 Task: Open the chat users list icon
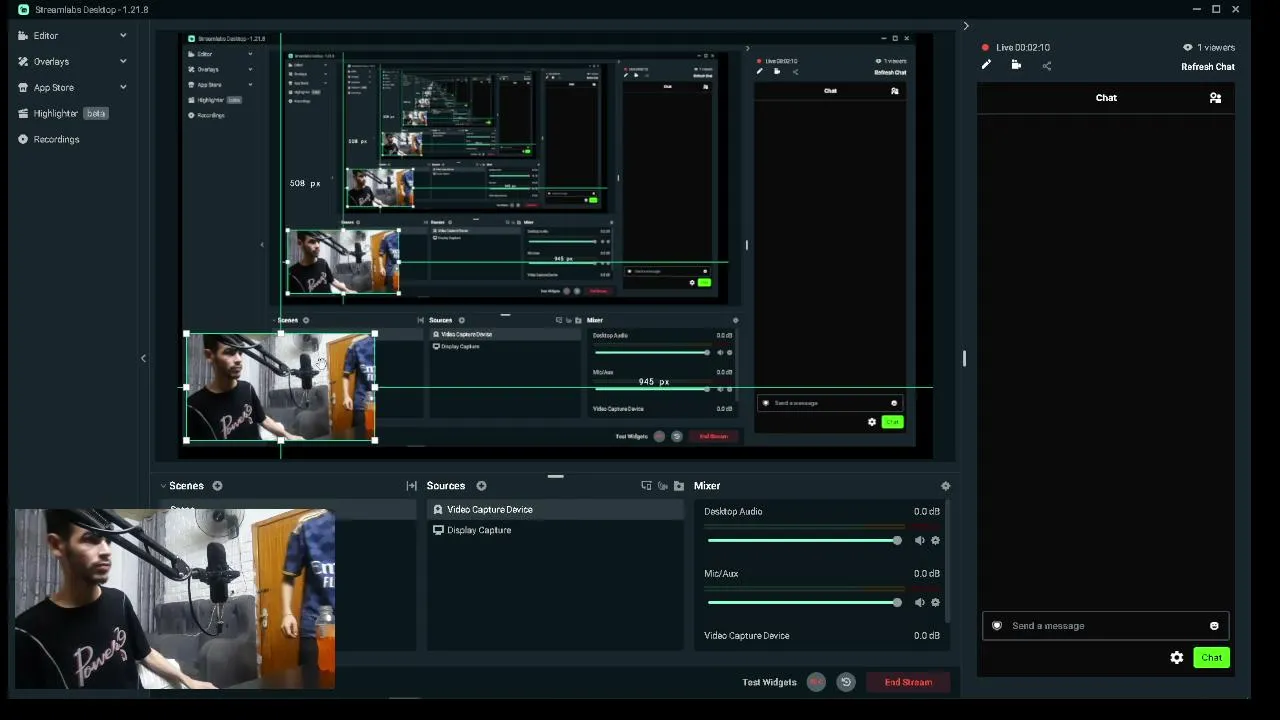coord(1215,98)
